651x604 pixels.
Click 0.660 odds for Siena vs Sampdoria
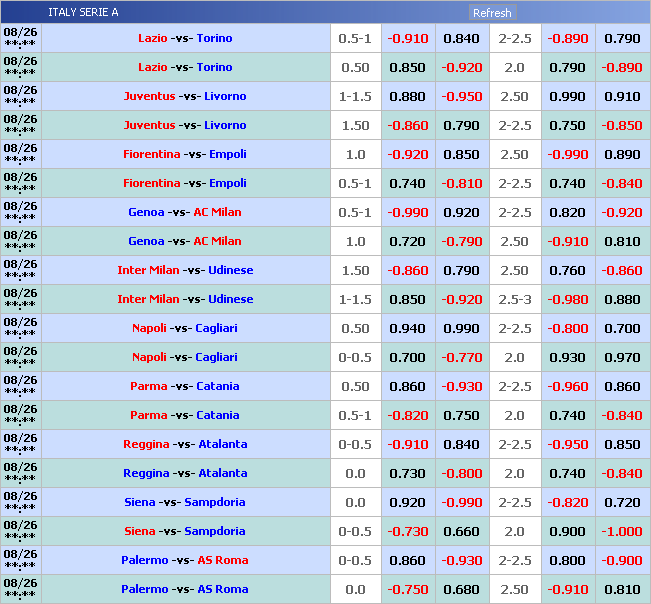pos(461,532)
